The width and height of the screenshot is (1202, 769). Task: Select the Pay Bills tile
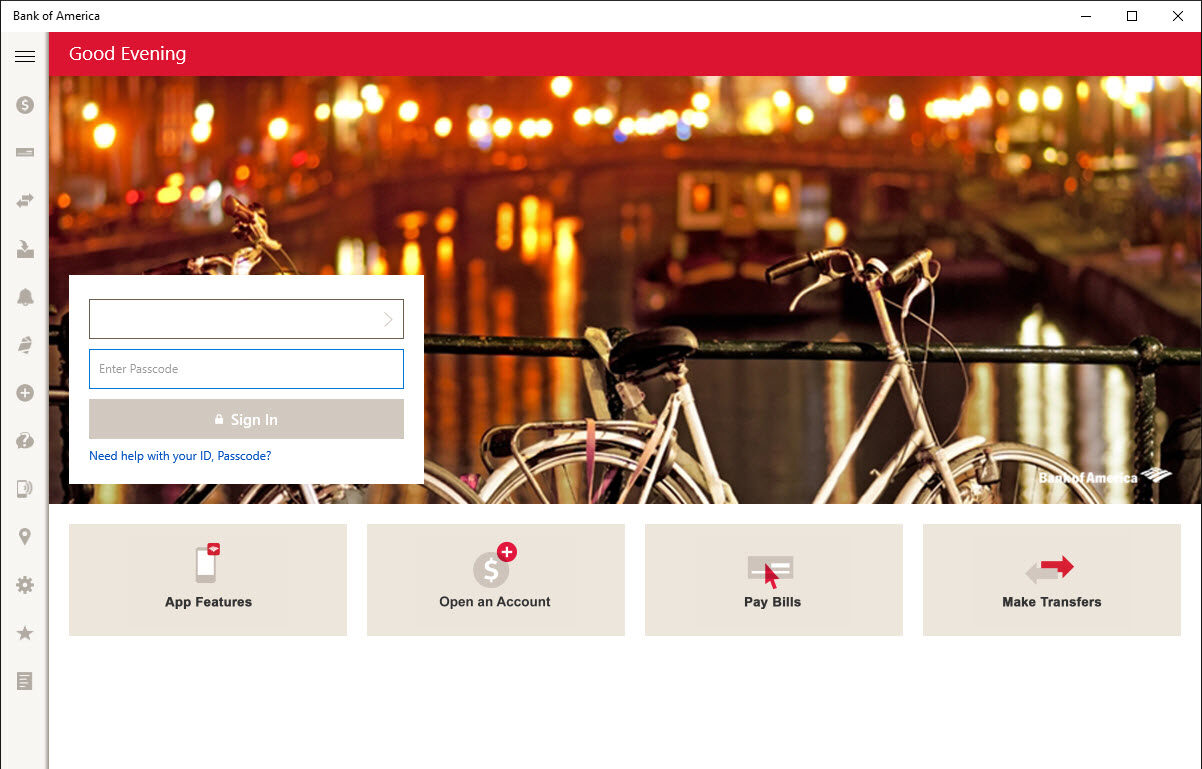click(x=773, y=580)
